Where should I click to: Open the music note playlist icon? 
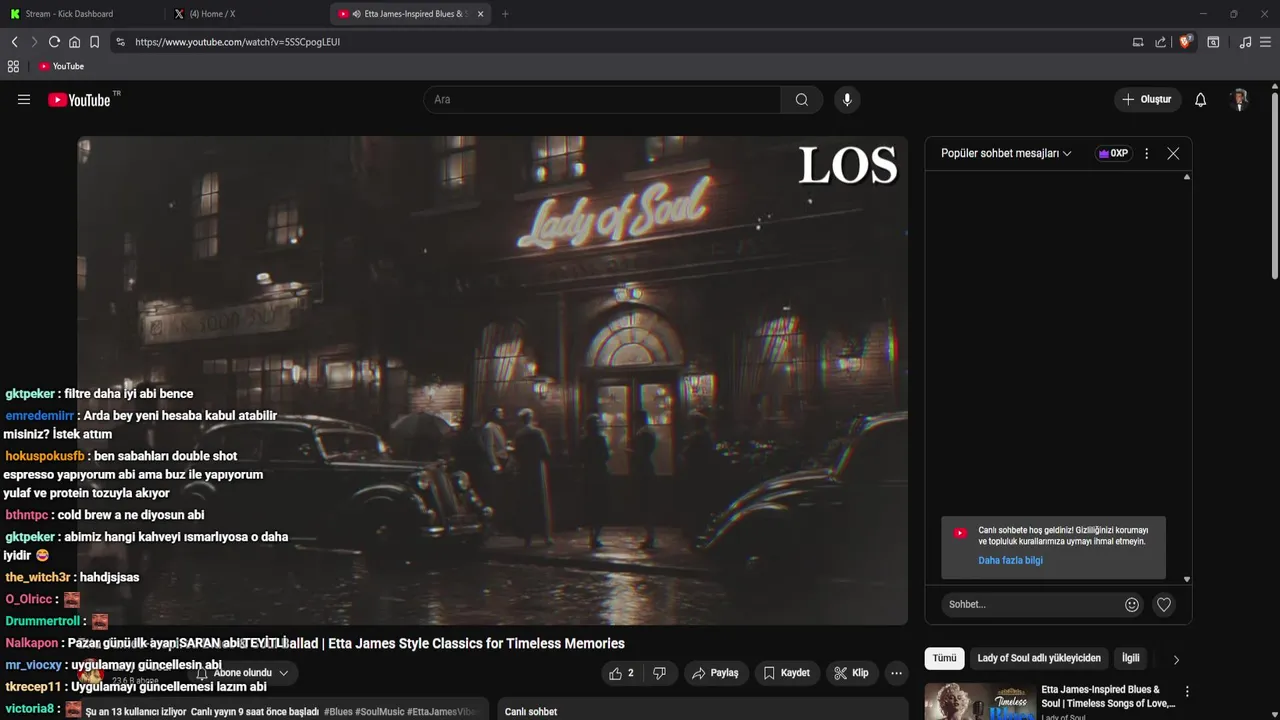point(1245,42)
